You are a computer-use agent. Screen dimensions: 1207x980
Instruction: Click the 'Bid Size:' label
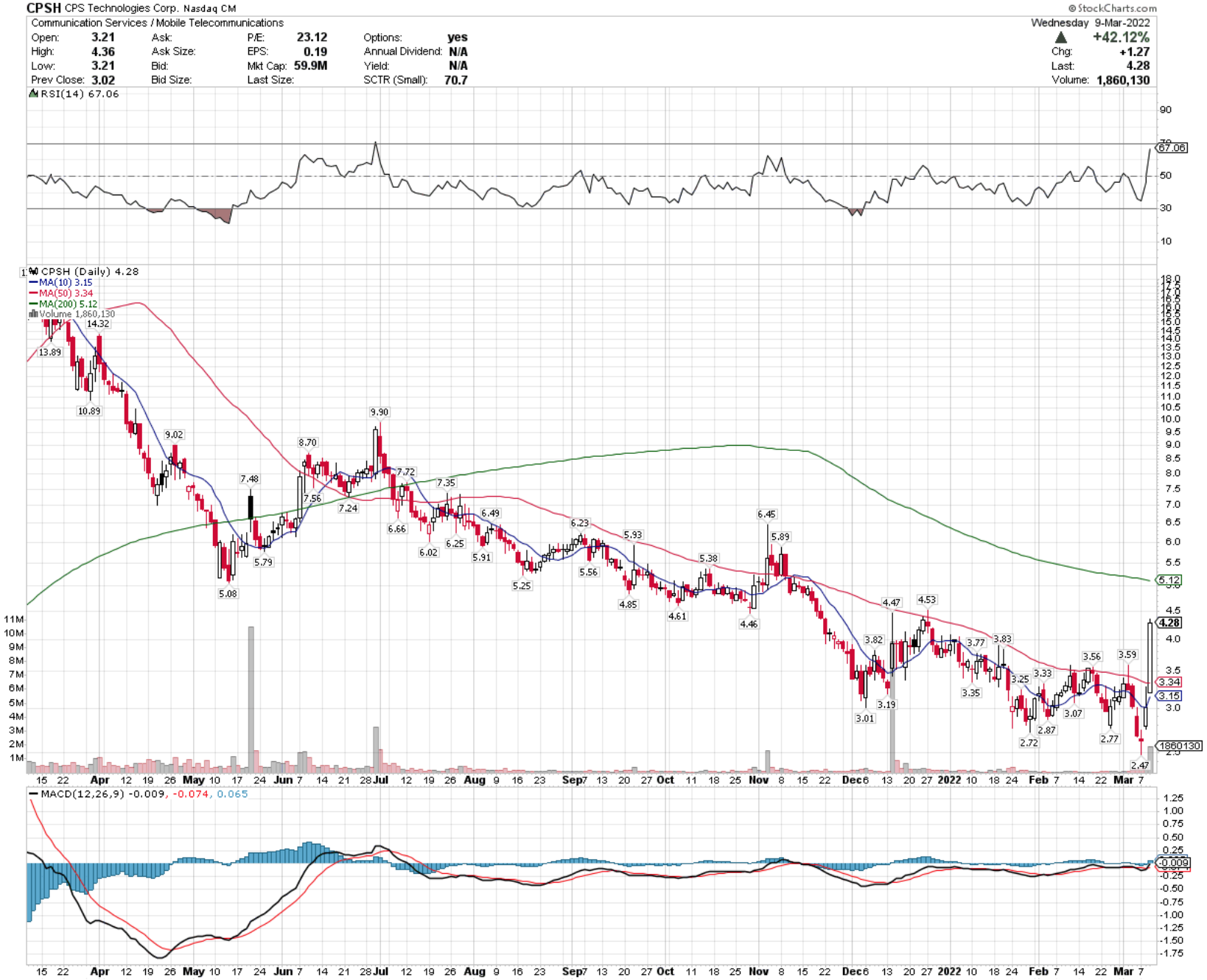pos(171,80)
